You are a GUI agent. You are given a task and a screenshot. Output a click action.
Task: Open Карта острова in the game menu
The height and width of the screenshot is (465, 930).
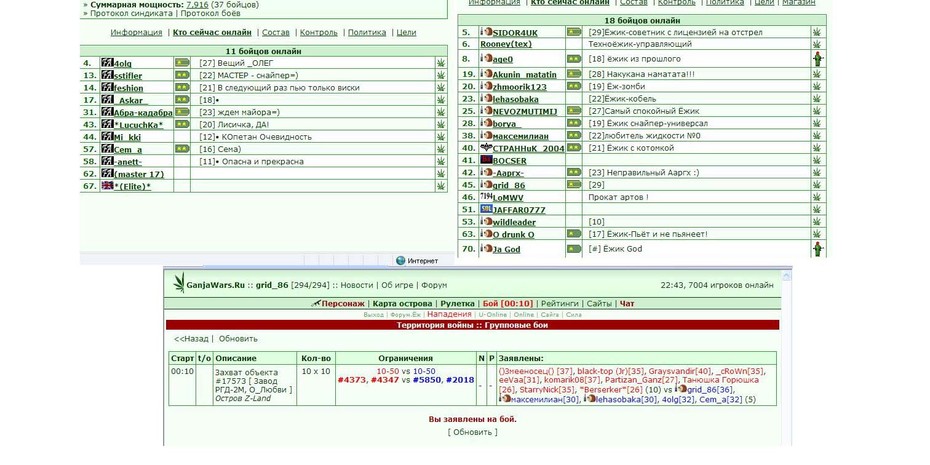[403, 304]
